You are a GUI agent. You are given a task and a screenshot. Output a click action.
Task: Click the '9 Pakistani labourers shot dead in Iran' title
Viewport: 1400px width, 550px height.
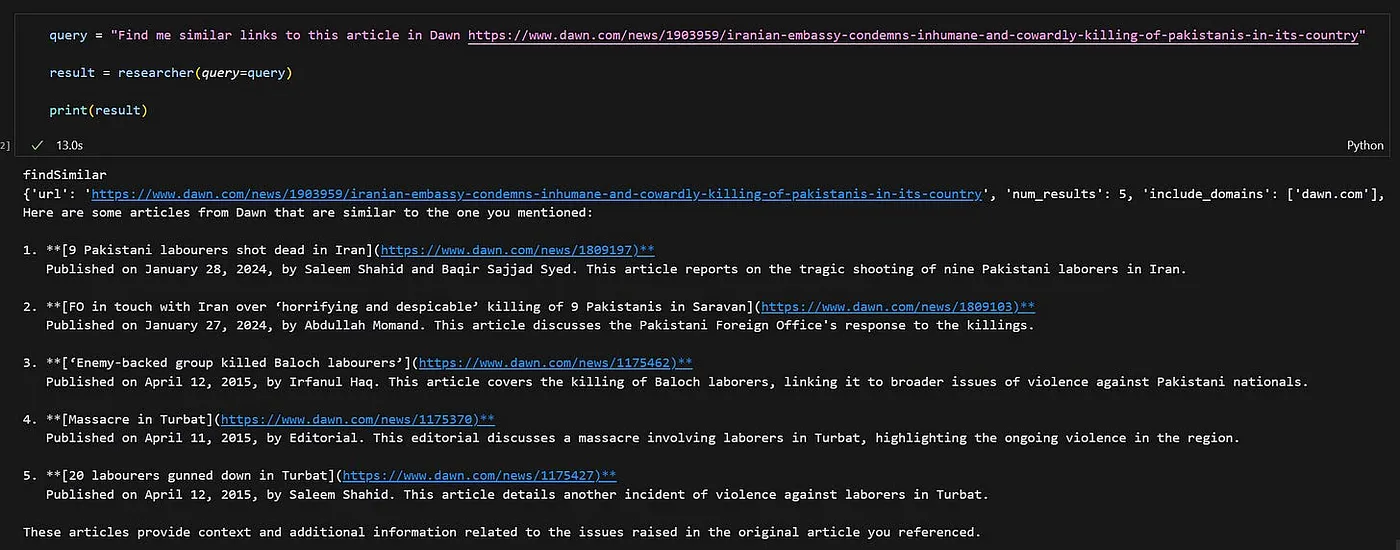[x=217, y=250]
